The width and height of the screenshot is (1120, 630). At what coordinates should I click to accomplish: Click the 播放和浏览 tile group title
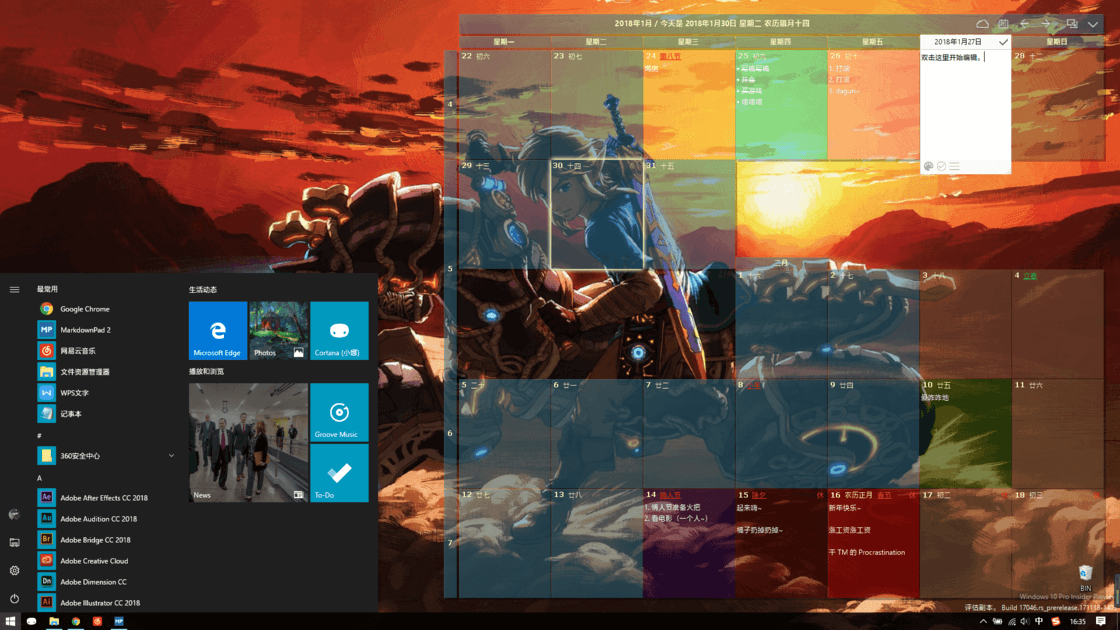click(x=206, y=371)
